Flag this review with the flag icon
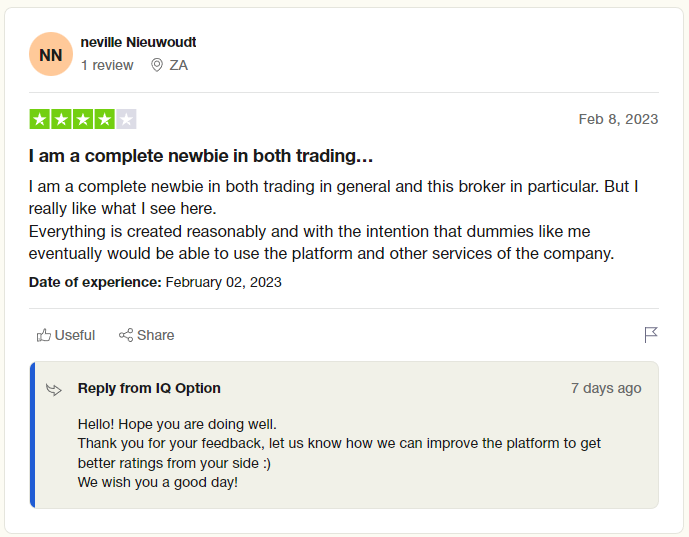This screenshot has width=689, height=537. point(651,335)
